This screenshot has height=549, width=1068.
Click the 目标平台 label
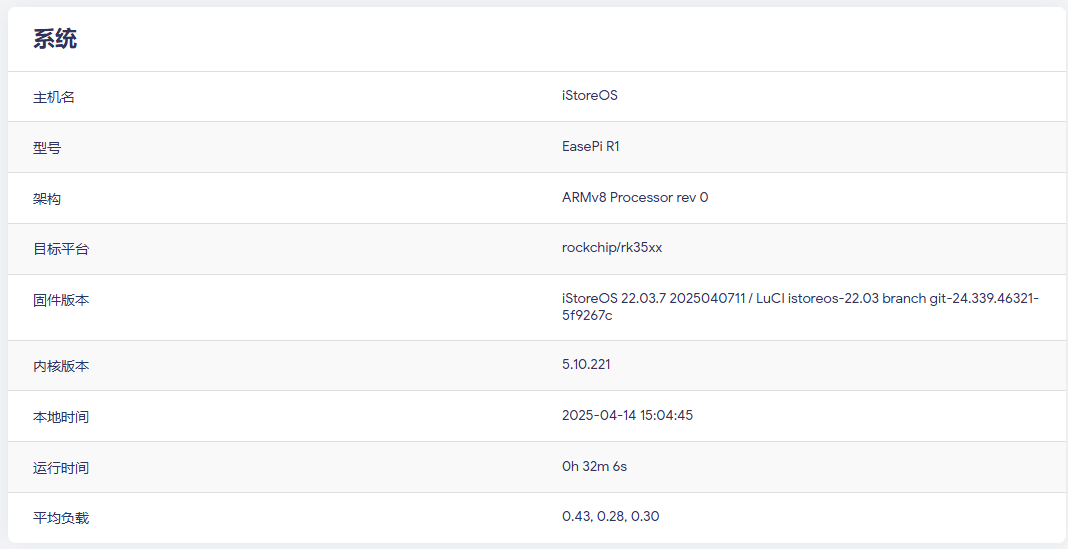pos(61,249)
